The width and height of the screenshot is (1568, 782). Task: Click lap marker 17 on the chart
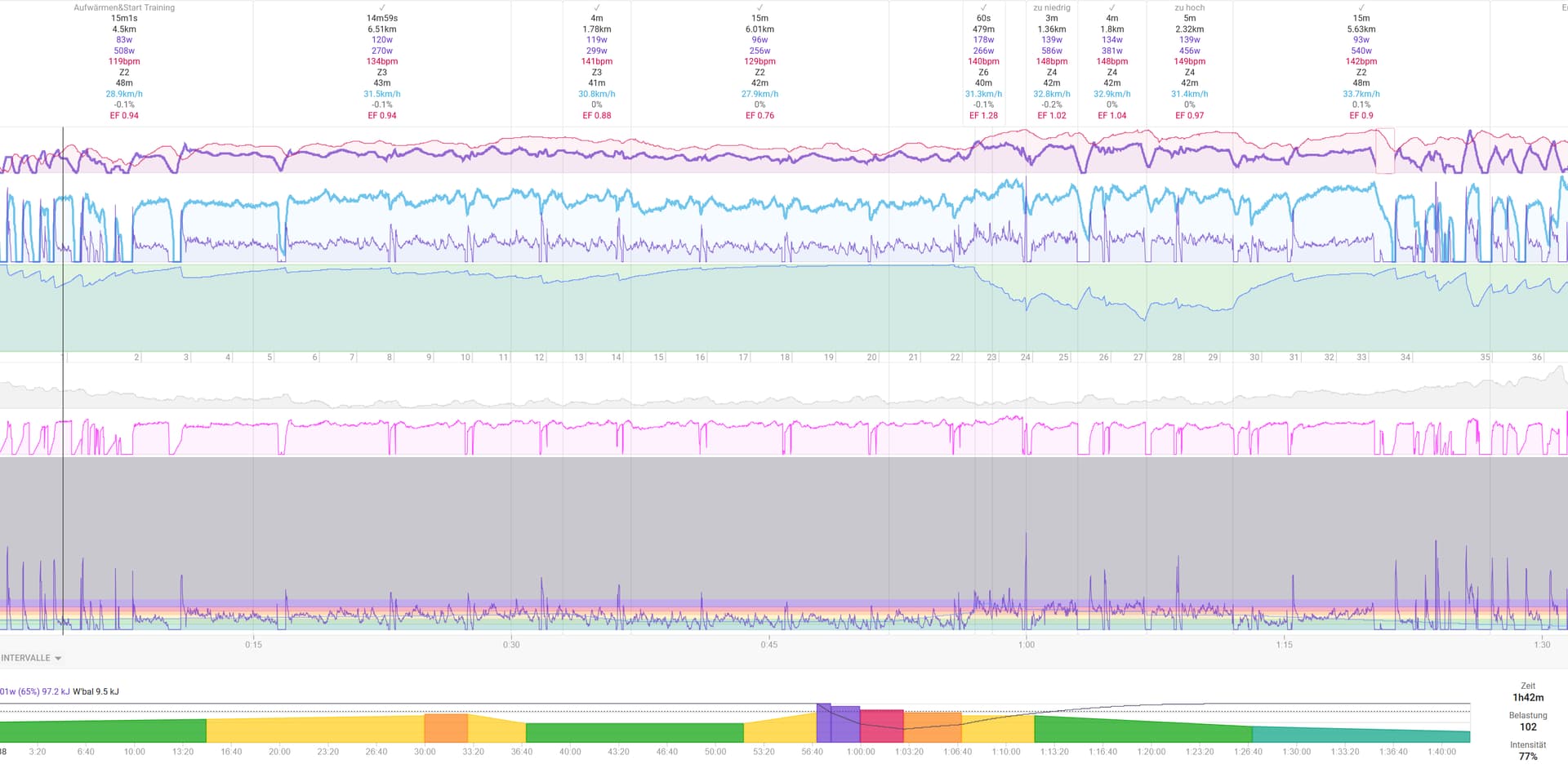point(742,358)
